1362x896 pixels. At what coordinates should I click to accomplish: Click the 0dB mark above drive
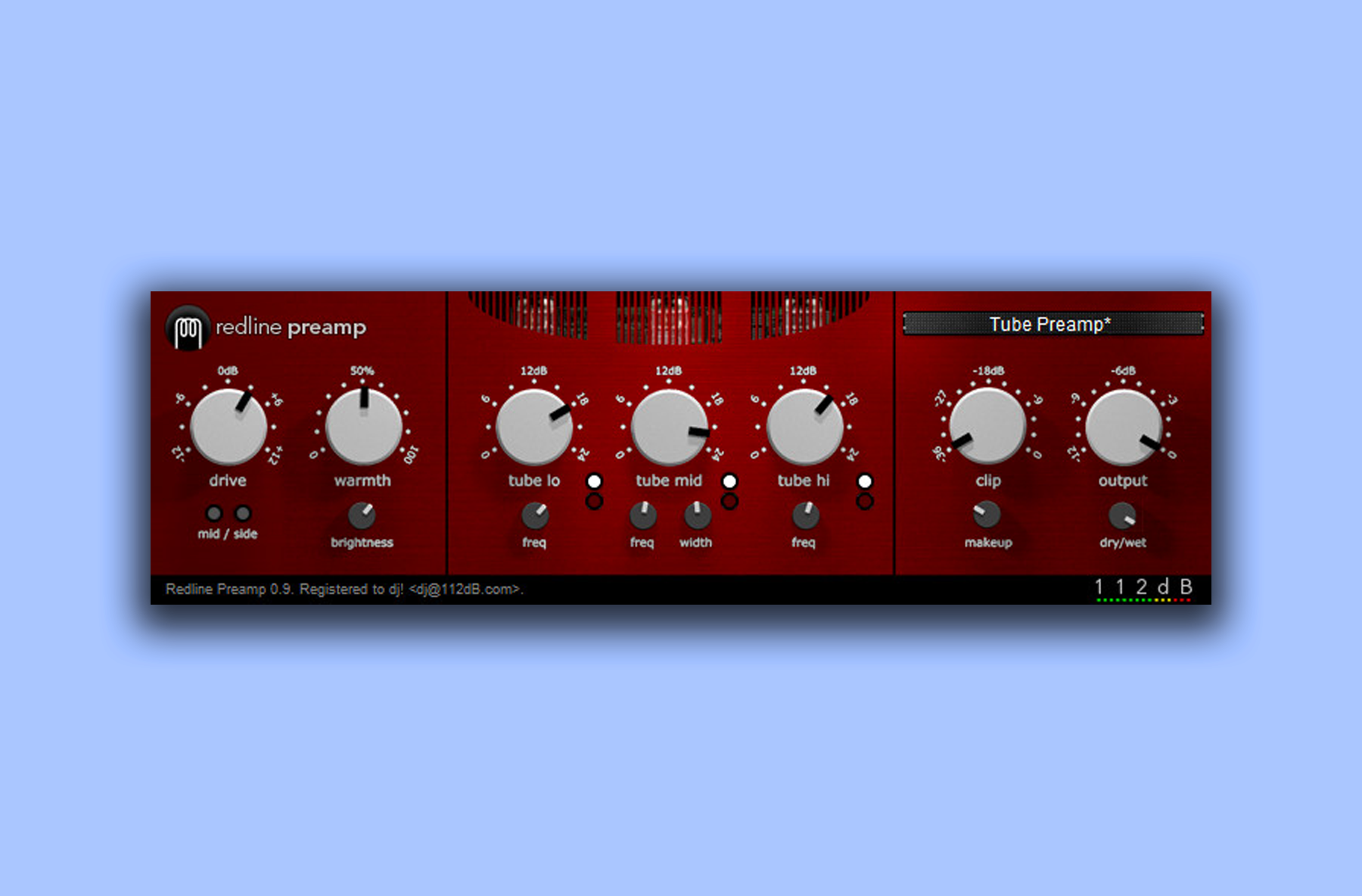228,371
